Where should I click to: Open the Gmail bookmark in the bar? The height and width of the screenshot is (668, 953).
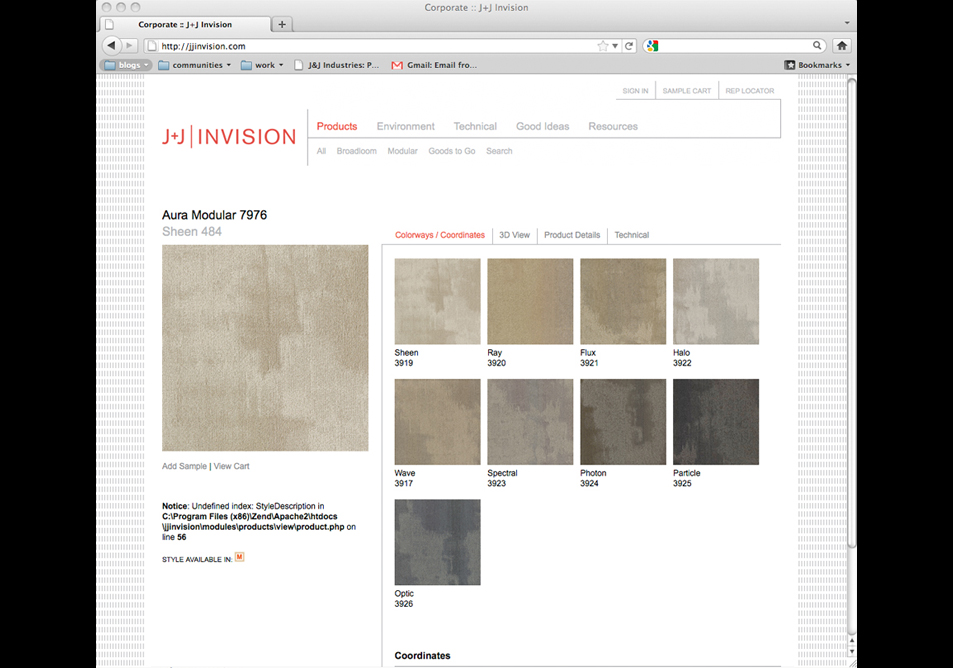pyautogui.click(x=434, y=65)
